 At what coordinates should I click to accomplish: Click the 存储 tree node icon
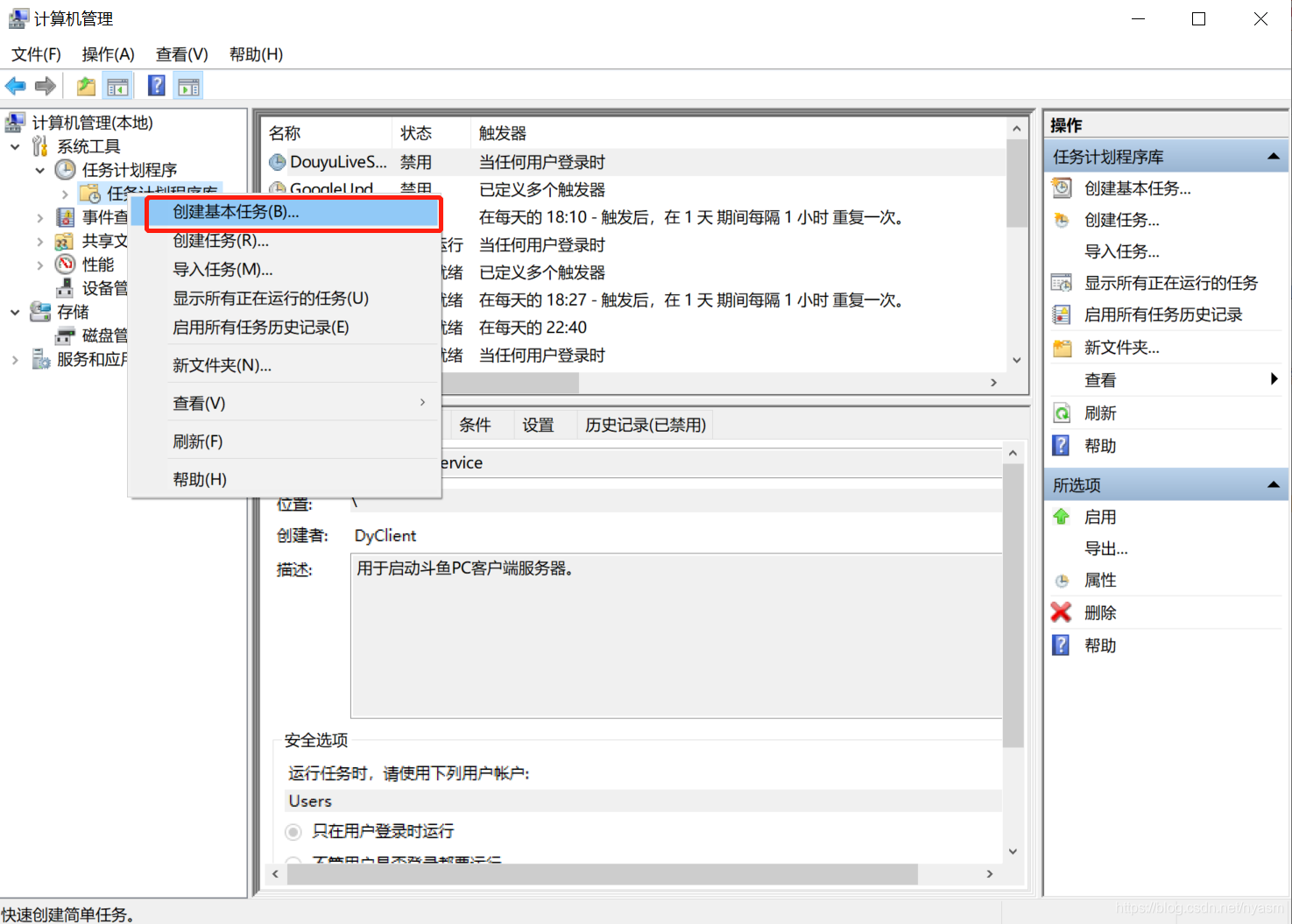[x=40, y=312]
